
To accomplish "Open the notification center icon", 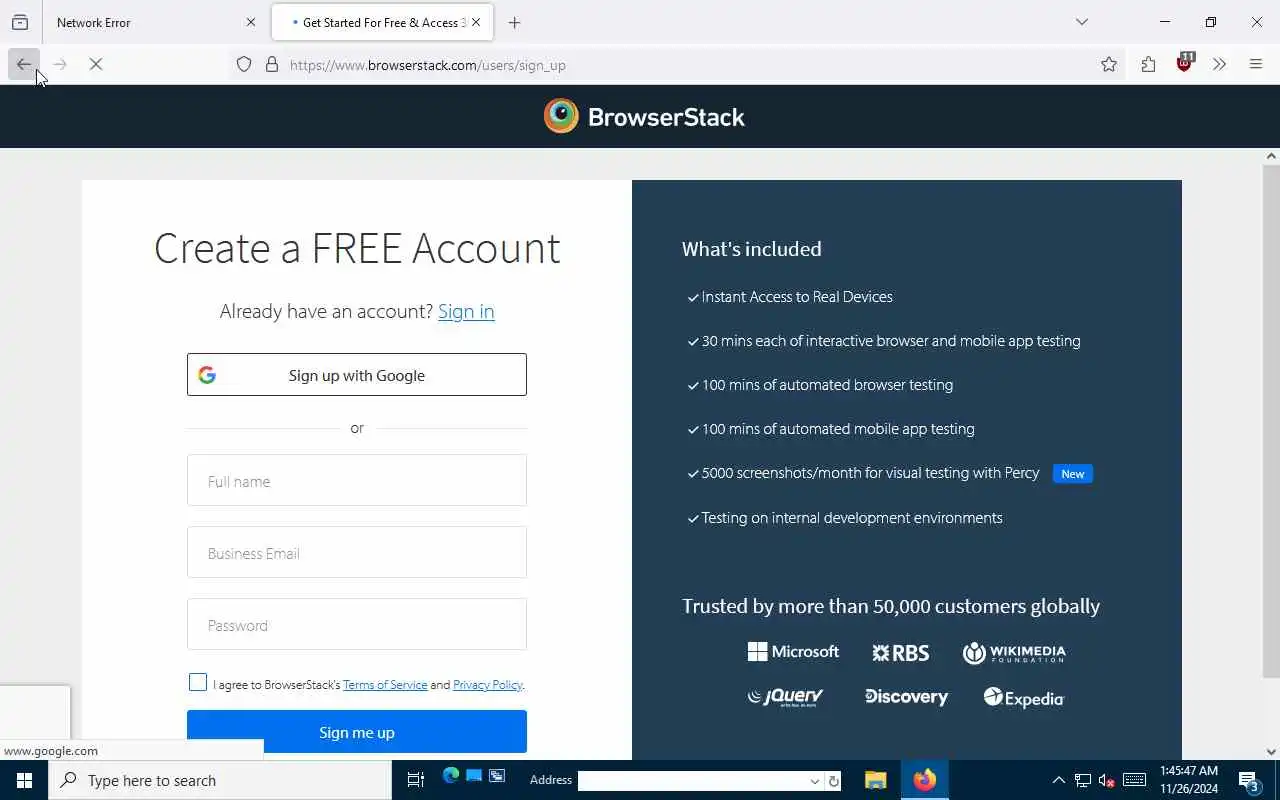I will tap(1249, 780).
